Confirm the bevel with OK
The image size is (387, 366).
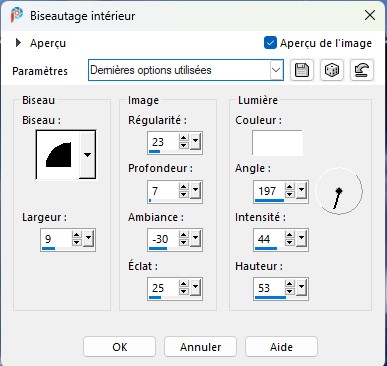(120, 347)
